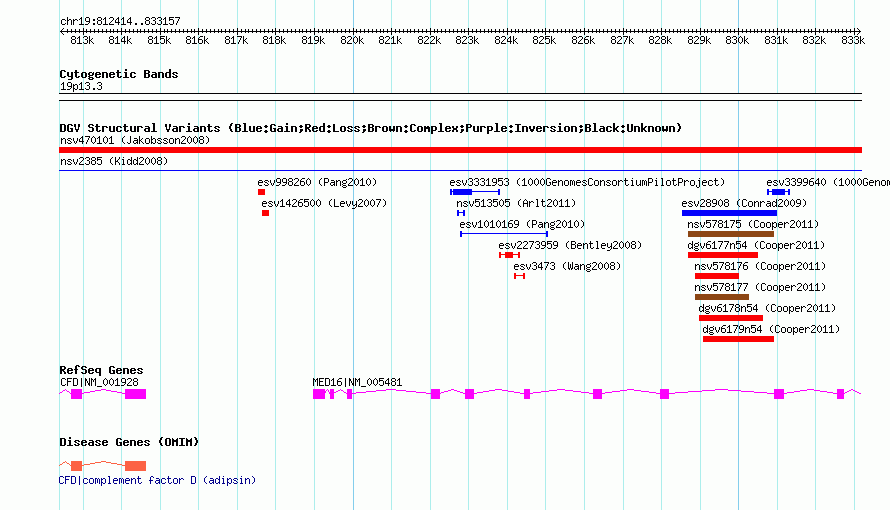Click the first CFD exon in OMIM track
Screen dimensions: 890x510
[77, 466]
